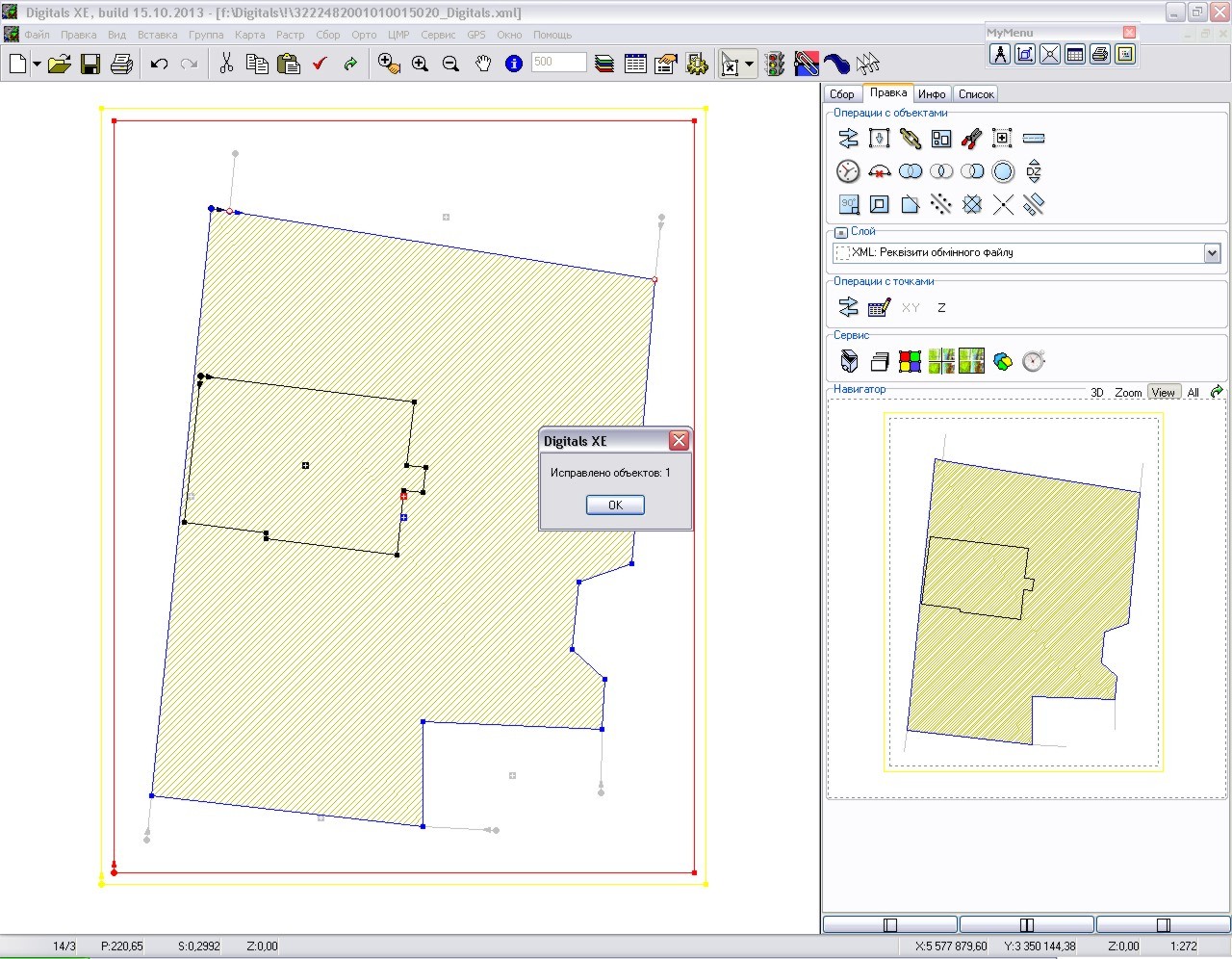1232x959 pixels.
Task: Click the chain link icon in object operations
Action: pos(910,139)
